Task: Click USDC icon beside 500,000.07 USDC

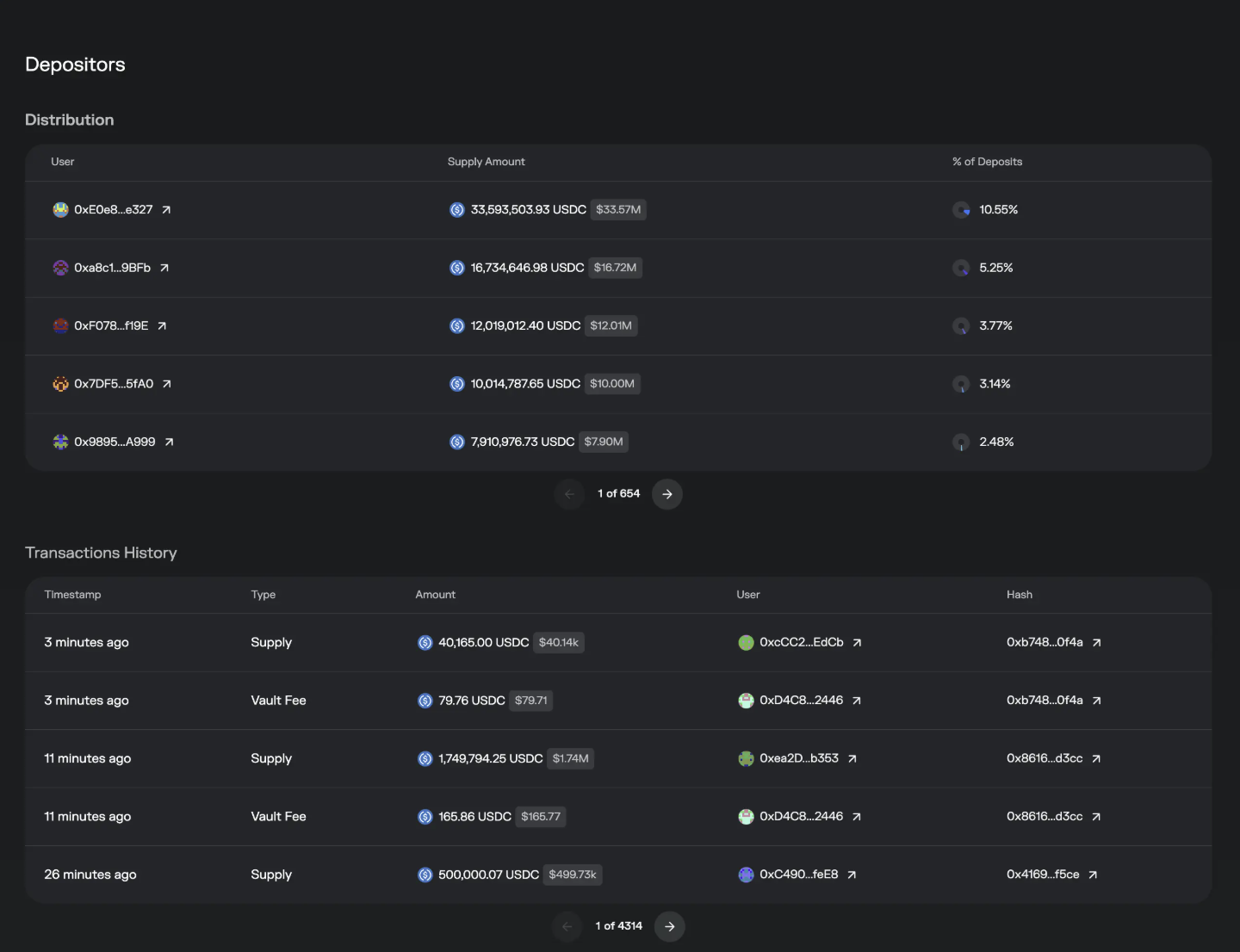Action: click(425, 875)
